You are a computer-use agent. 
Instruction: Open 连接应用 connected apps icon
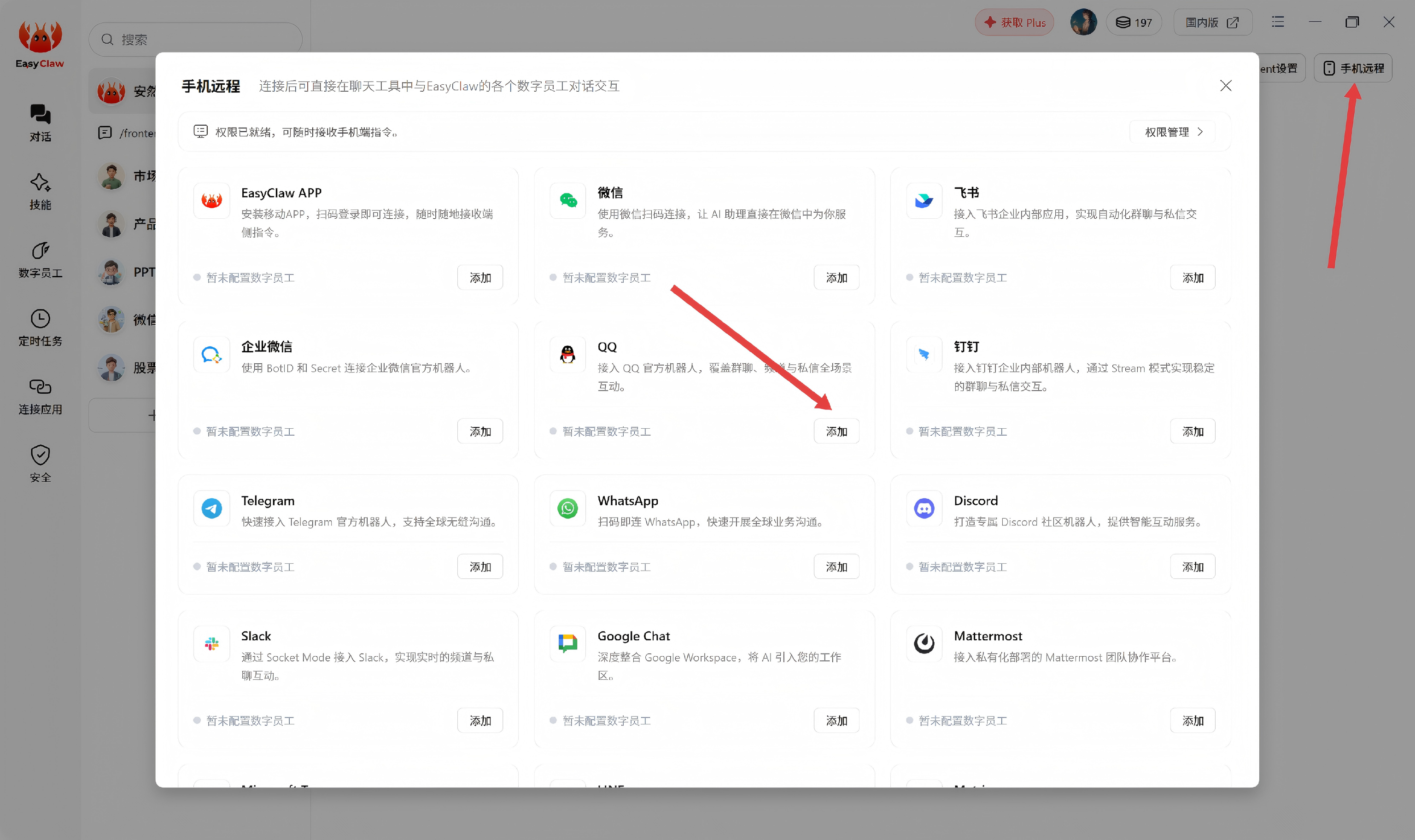40,396
